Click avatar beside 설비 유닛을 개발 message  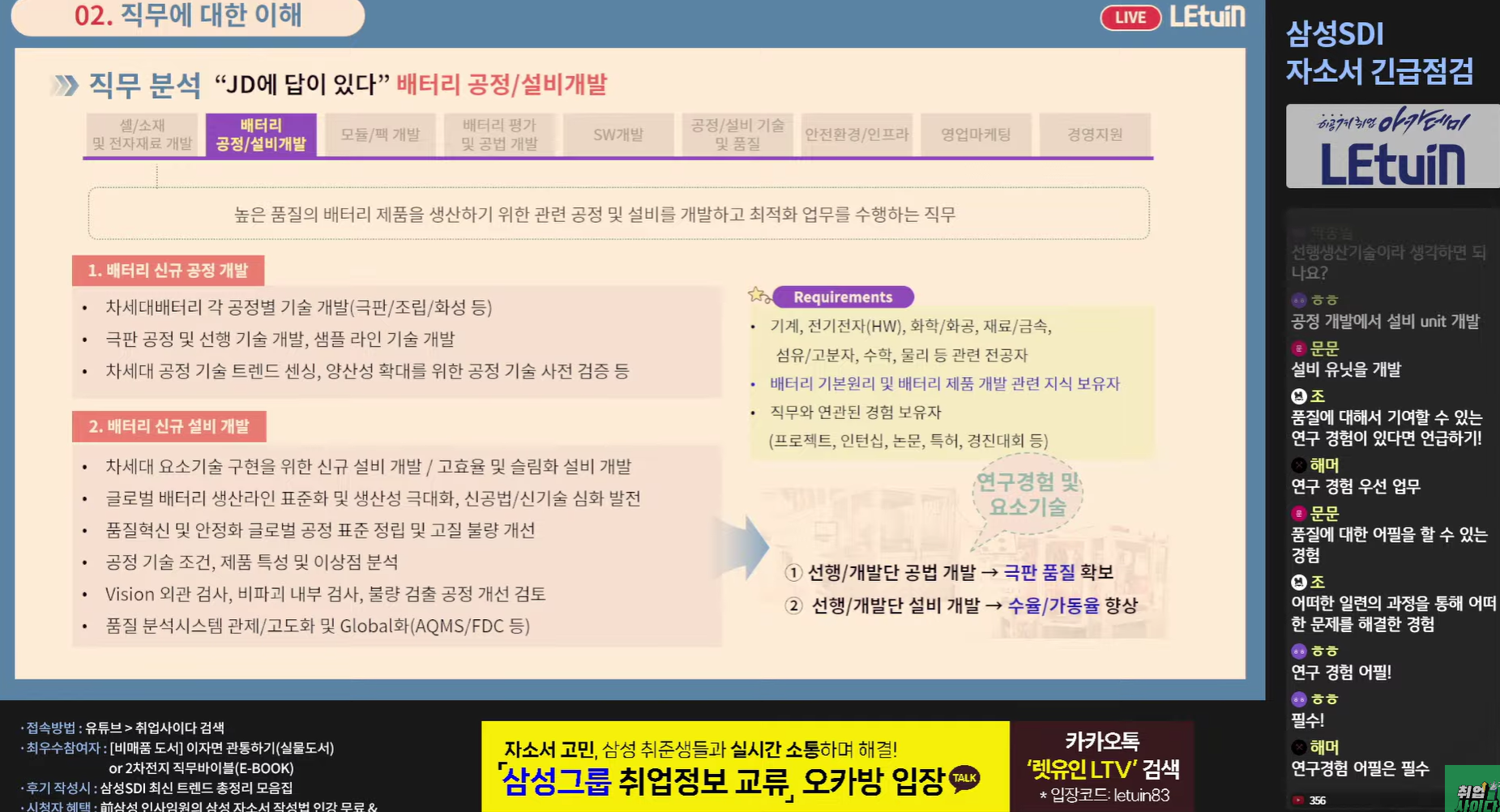(x=1299, y=348)
